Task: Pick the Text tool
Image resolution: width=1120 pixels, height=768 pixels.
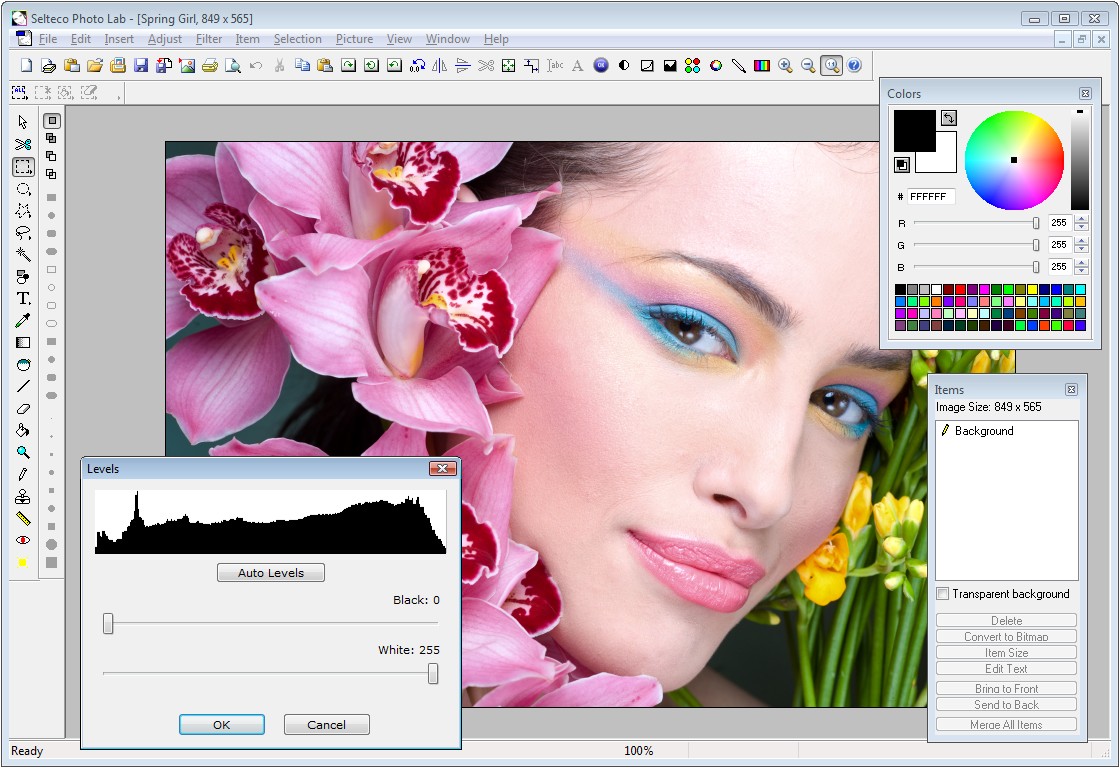Action: (x=23, y=299)
